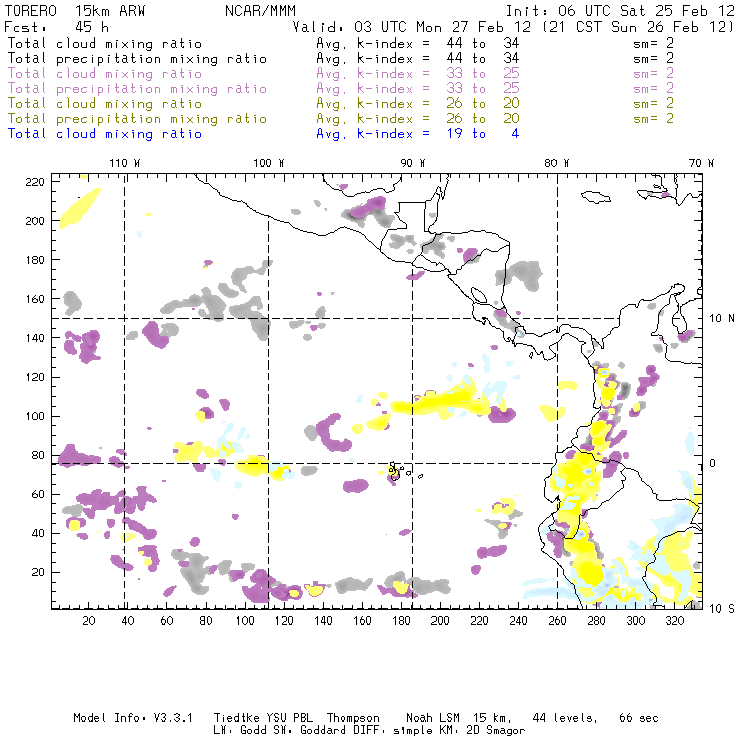Click '260' on the horizontal axis
Image resolution: width=740 pixels, height=740 pixels.
pyautogui.click(x=557, y=621)
